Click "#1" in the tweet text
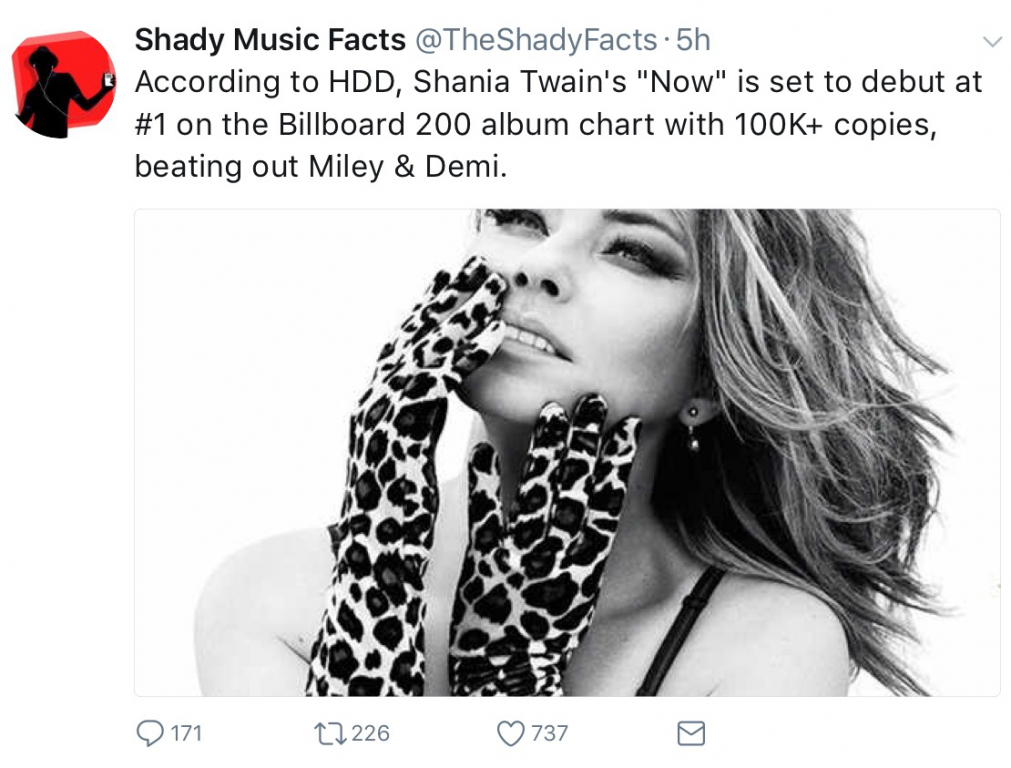The width and height of the screenshot is (1011, 768). point(151,124)
